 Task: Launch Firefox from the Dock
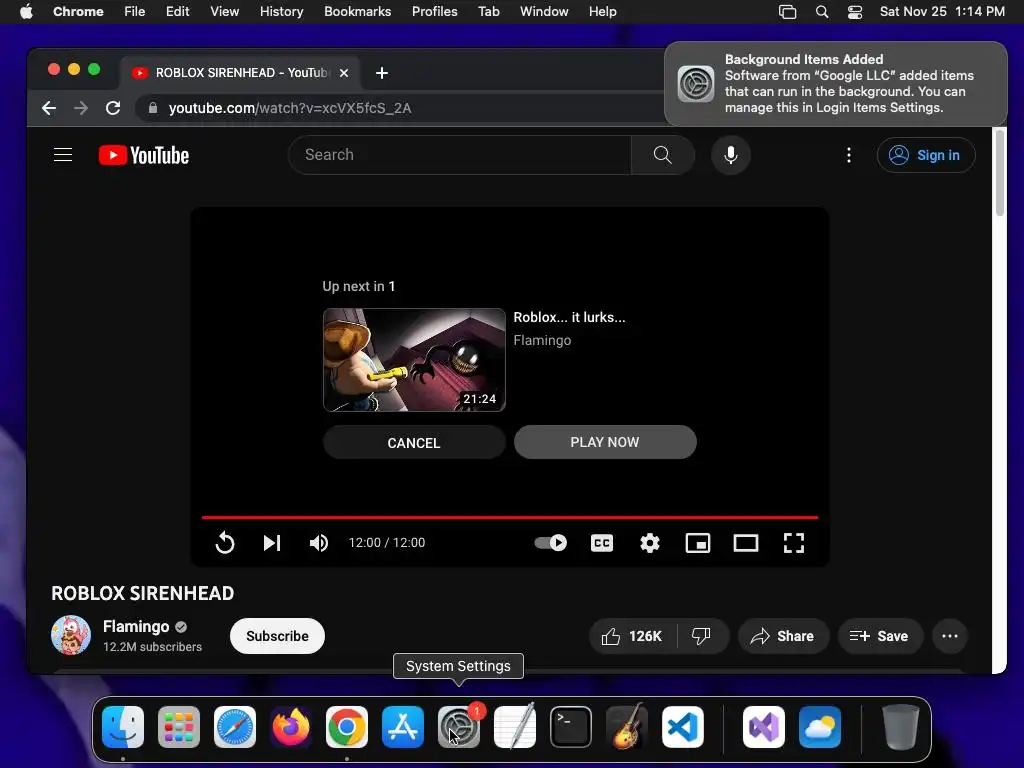[x=291, y=727]
